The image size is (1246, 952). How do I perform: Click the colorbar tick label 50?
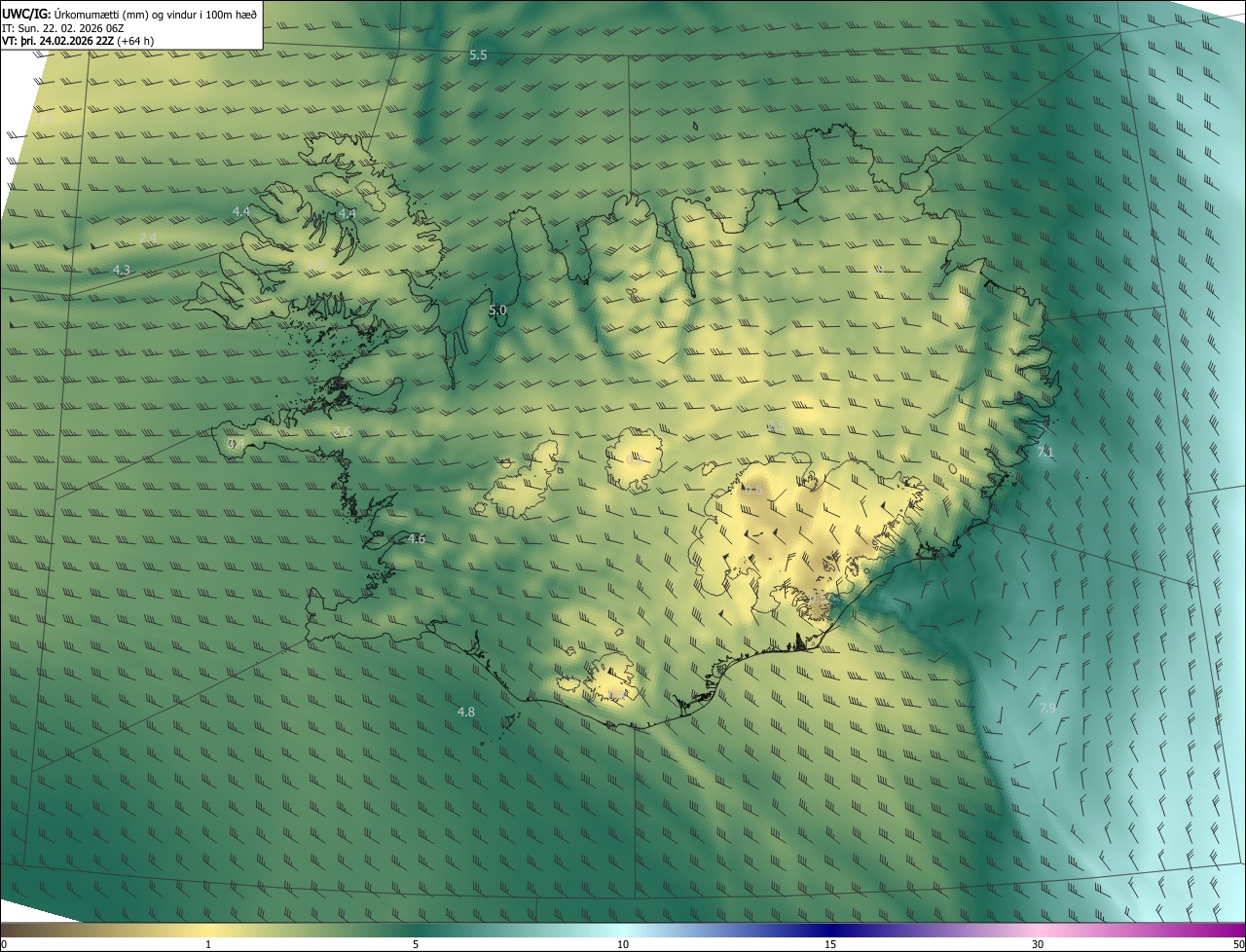click(1238, 944)
